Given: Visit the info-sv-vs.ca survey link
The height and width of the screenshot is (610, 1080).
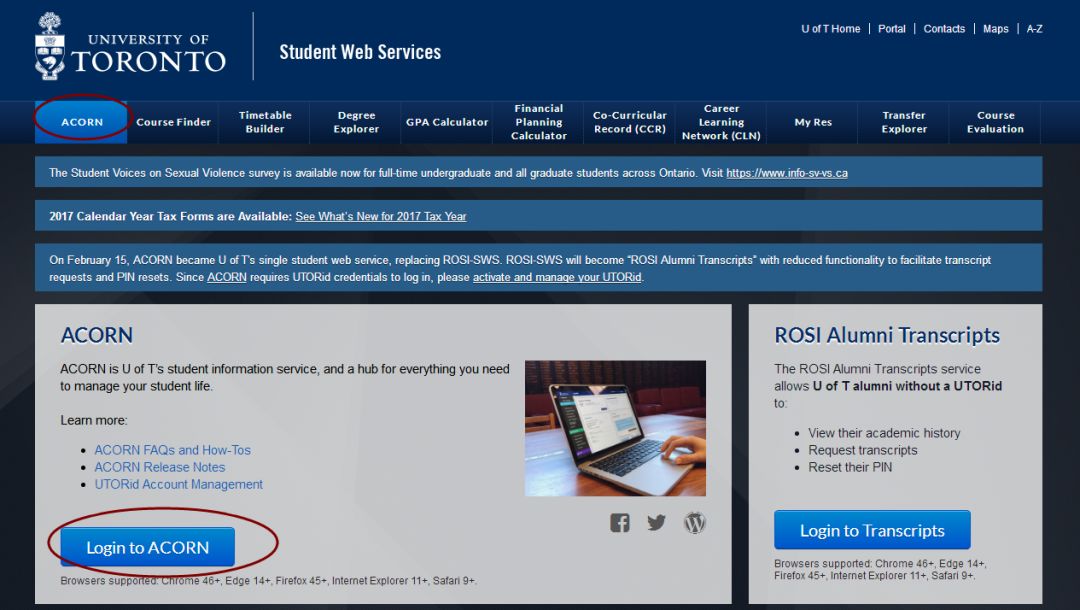Looking at the screenshot, I should tap(787, 173).
